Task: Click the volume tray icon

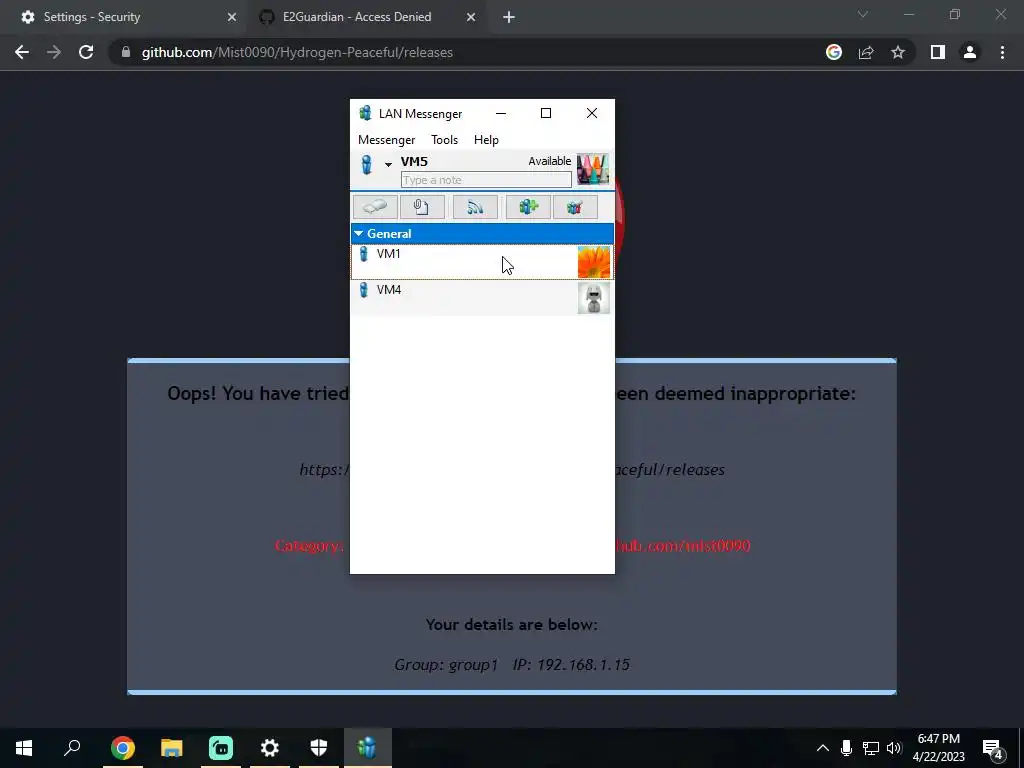Action: pyautogui.click(x=894, y=748)
